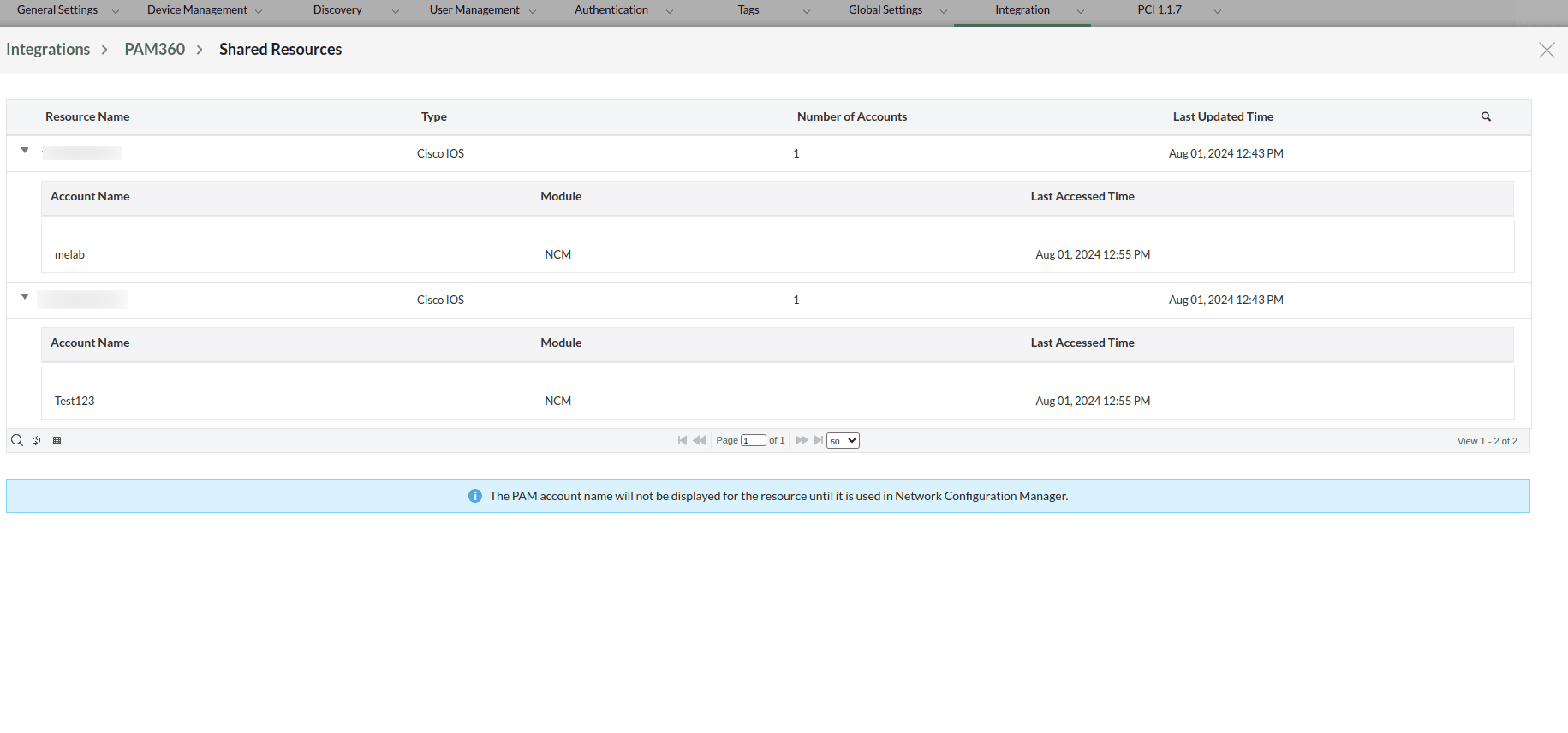This screenshot has width=1568, height=733.
Task: Expand PCI 1.1.7 menu arrow
Action: (x=1218, y=11)
